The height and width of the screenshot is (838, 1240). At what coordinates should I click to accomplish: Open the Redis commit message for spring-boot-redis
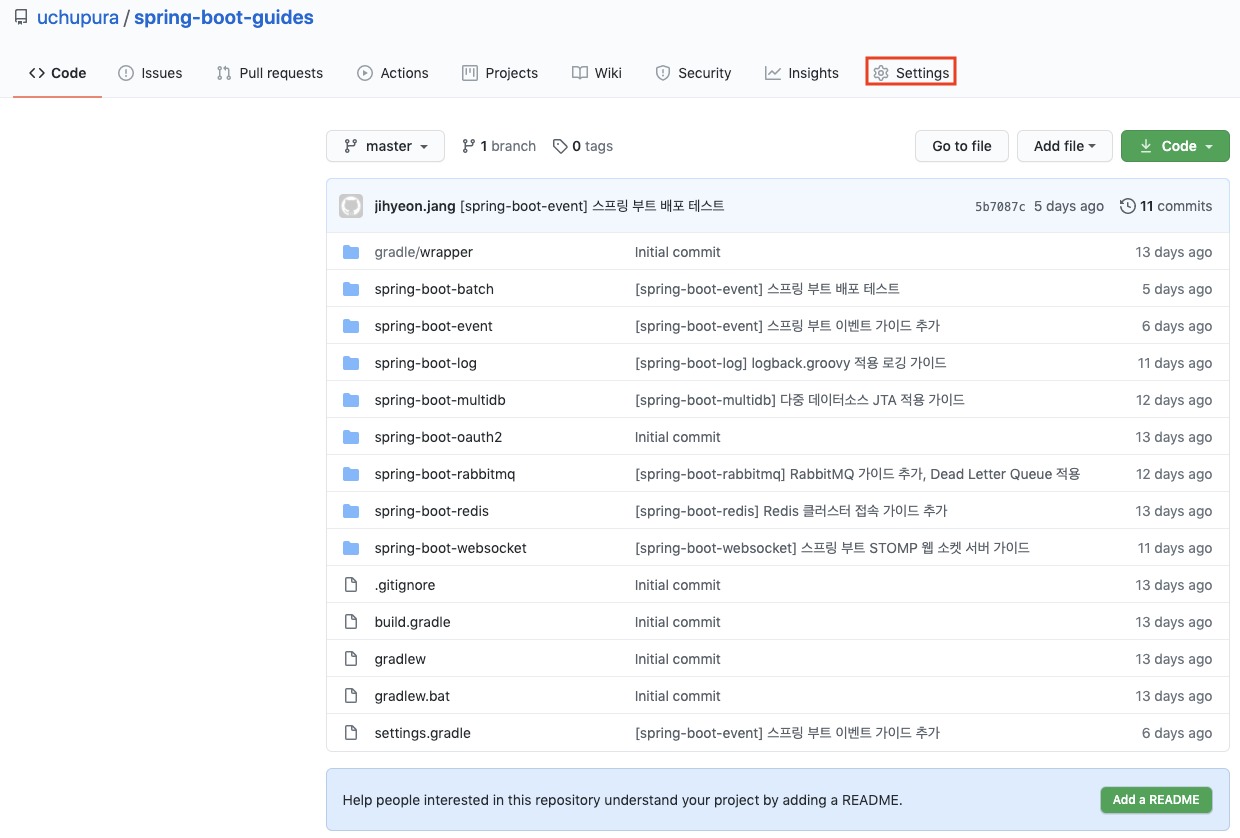coord(791,511)
